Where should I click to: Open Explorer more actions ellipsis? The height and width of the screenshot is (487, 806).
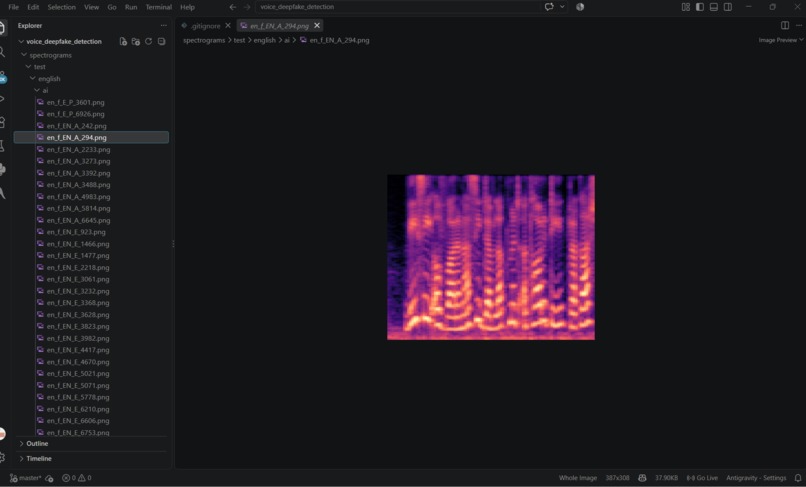[163, 25]
